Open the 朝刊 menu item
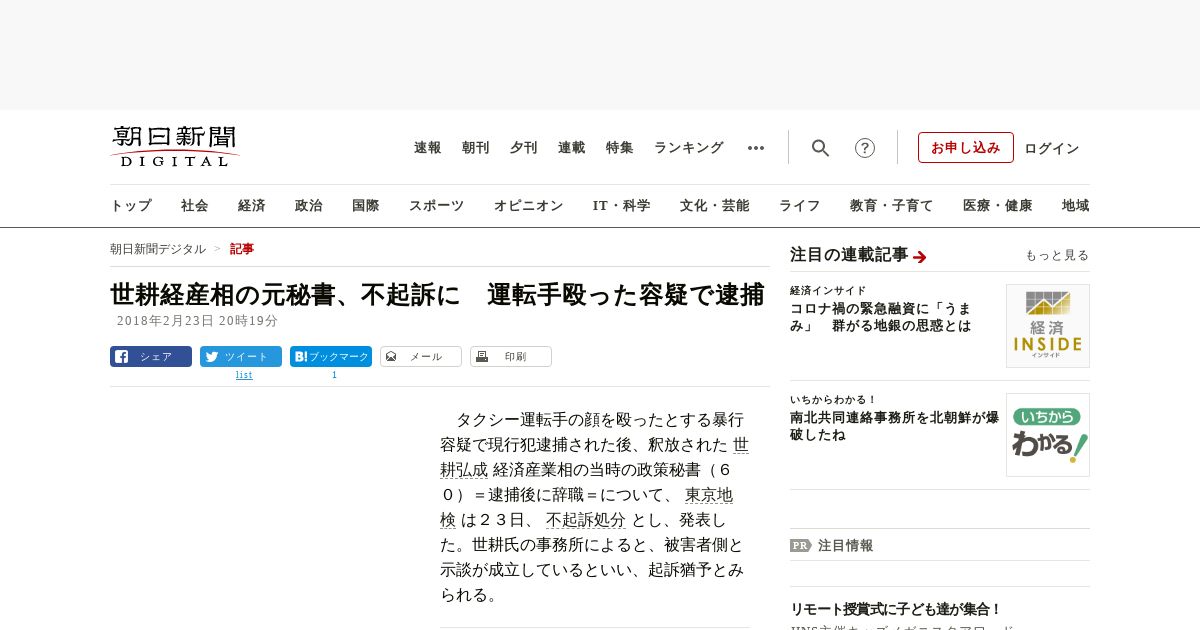 point(476,148)
